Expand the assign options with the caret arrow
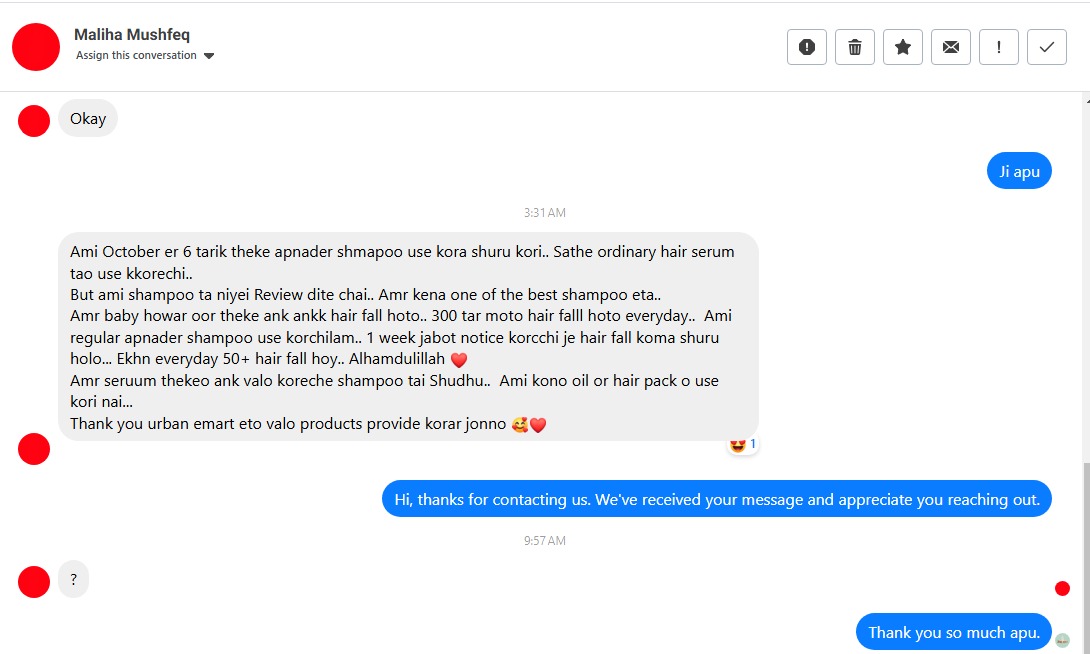The width and height of the screenshot is (1090, 654). (207, 56)
